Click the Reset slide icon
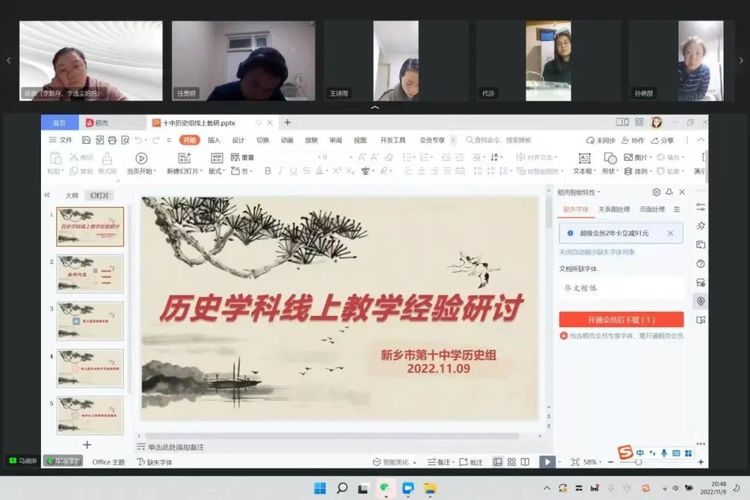 point(235,157)
